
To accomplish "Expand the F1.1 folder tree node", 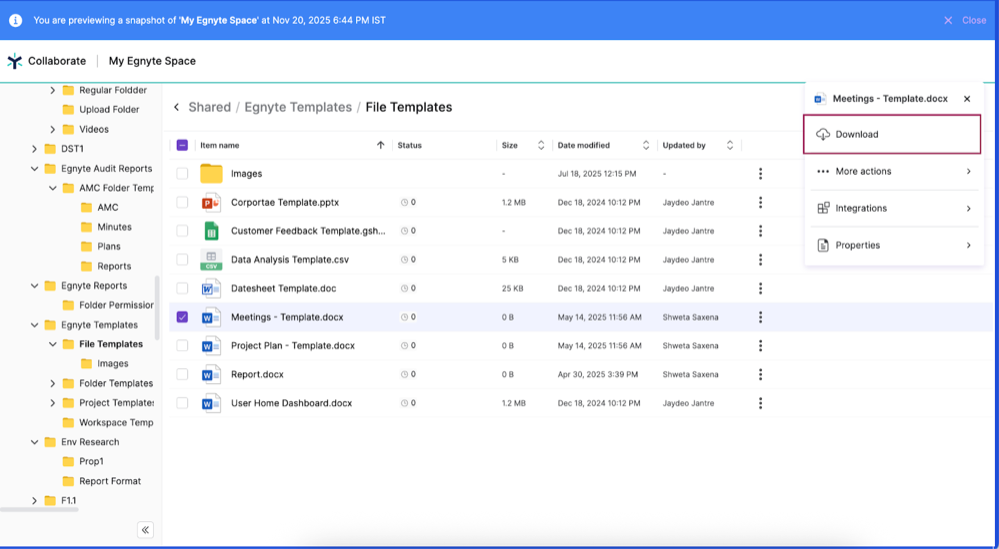I will point(34,501).
